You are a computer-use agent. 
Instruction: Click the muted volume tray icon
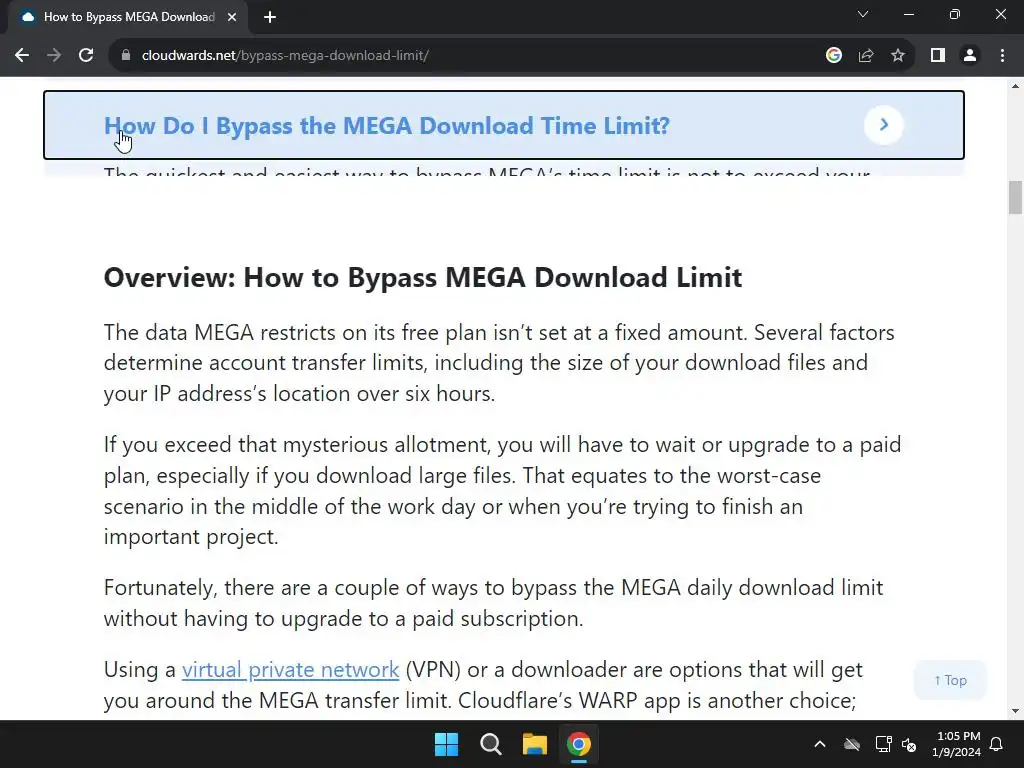(x=908, y=744)
